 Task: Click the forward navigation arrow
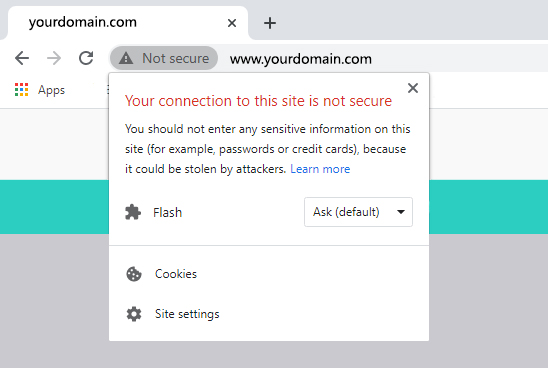[54, 58]
